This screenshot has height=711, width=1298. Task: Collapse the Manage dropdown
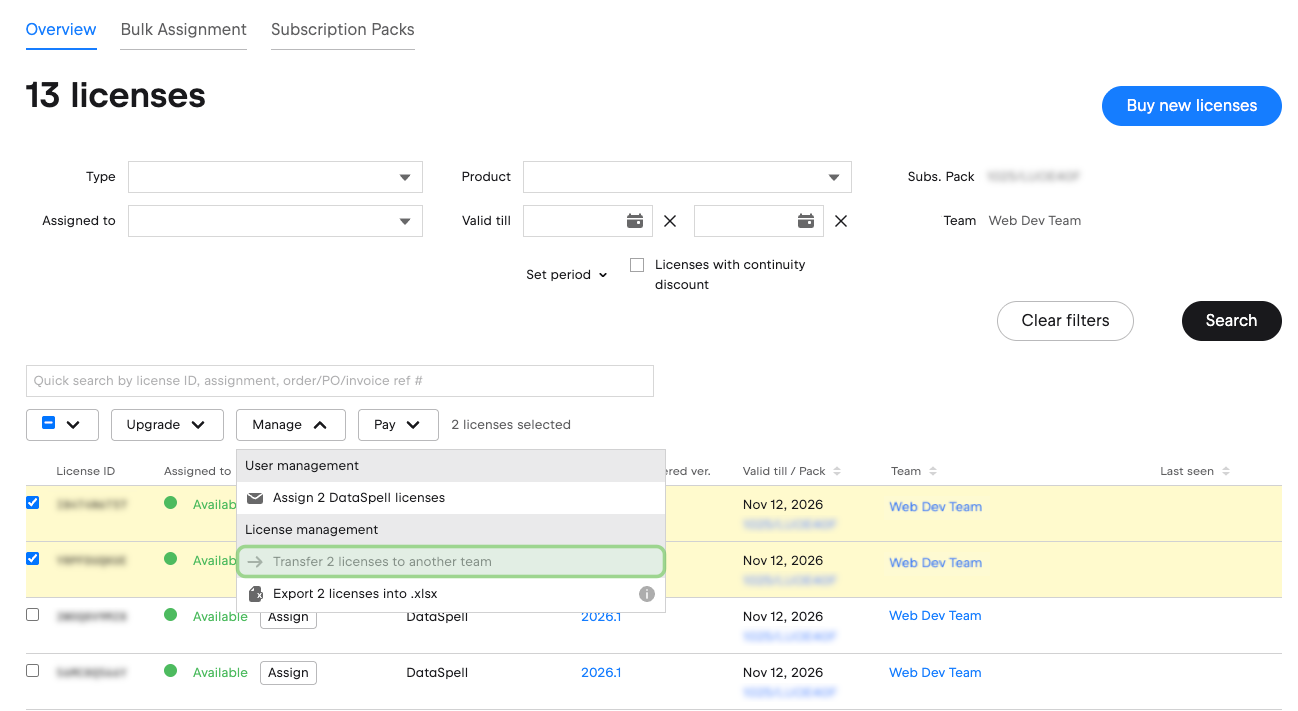pyautogui.click(x=291, y=424)
